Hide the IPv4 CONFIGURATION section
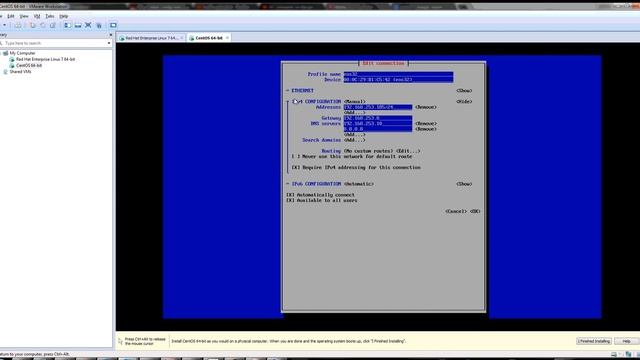 464,102
